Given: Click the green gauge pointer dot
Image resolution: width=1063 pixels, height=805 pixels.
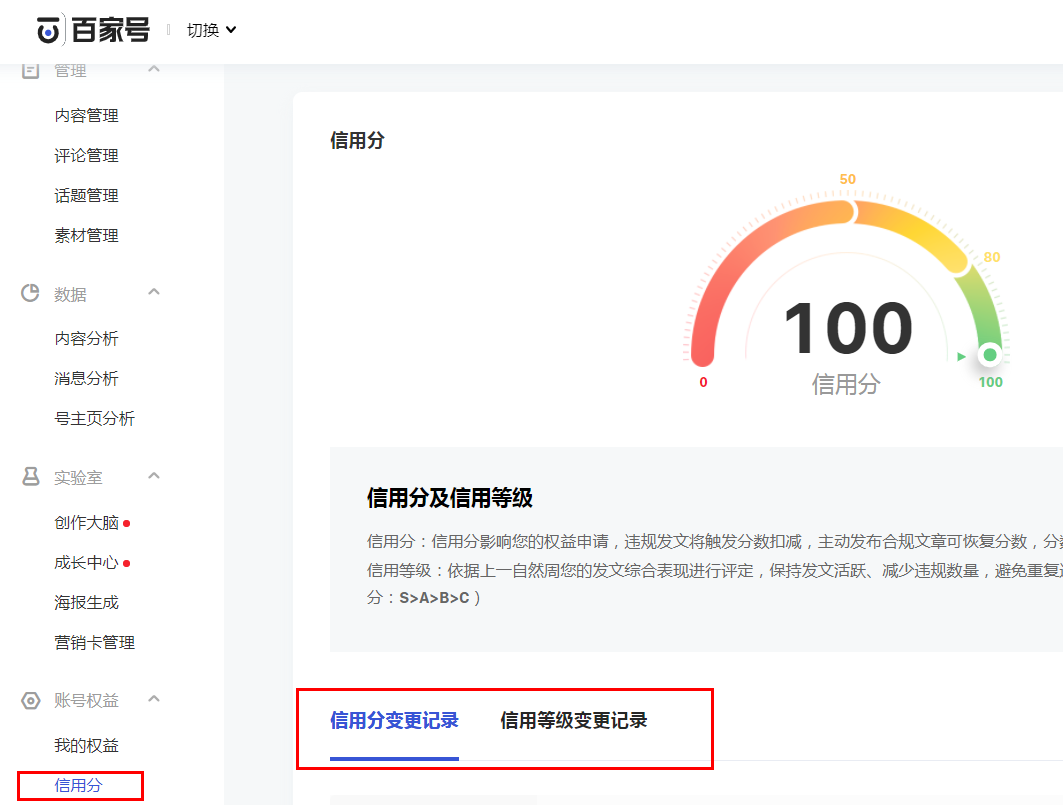Looking at the screenshot, I should point(989,355).
